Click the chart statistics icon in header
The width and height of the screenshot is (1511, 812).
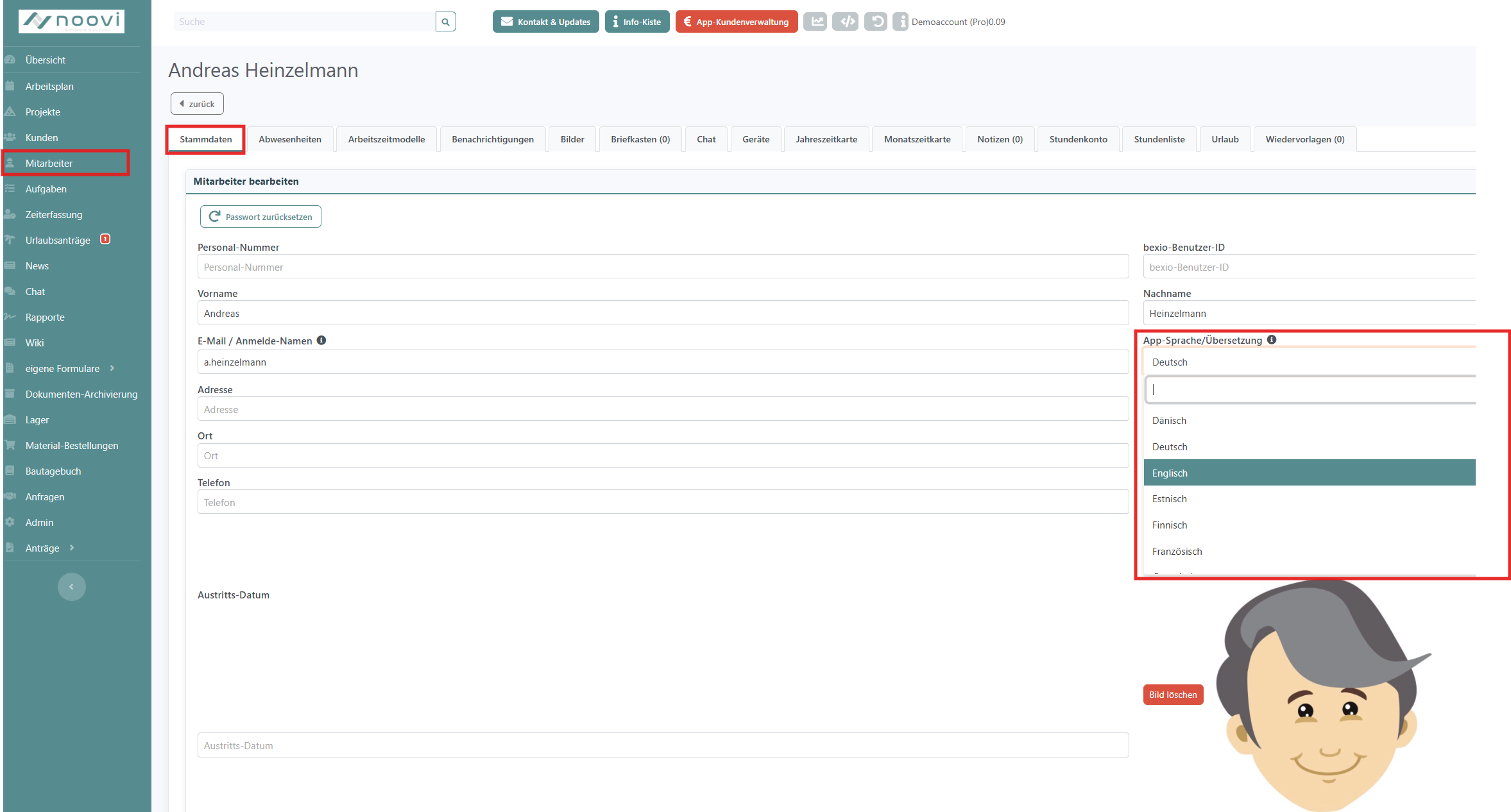tap(816, 22)
